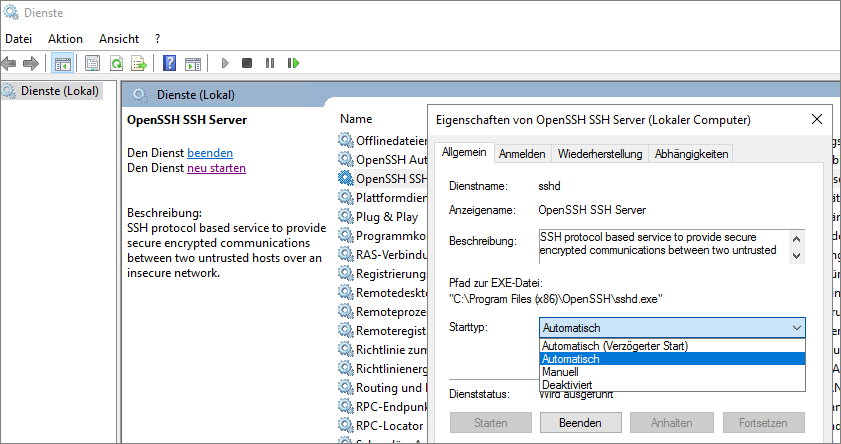Select the RPC-Endpunk service row
The height and width of the screenshot is (444, 841).
(383, 406)
